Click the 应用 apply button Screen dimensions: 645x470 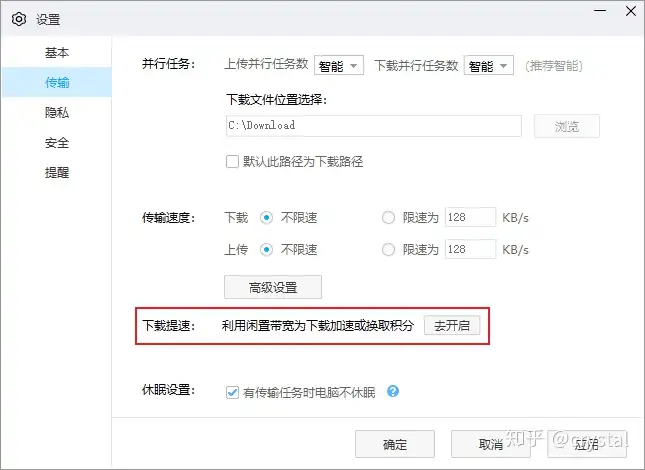587,444
